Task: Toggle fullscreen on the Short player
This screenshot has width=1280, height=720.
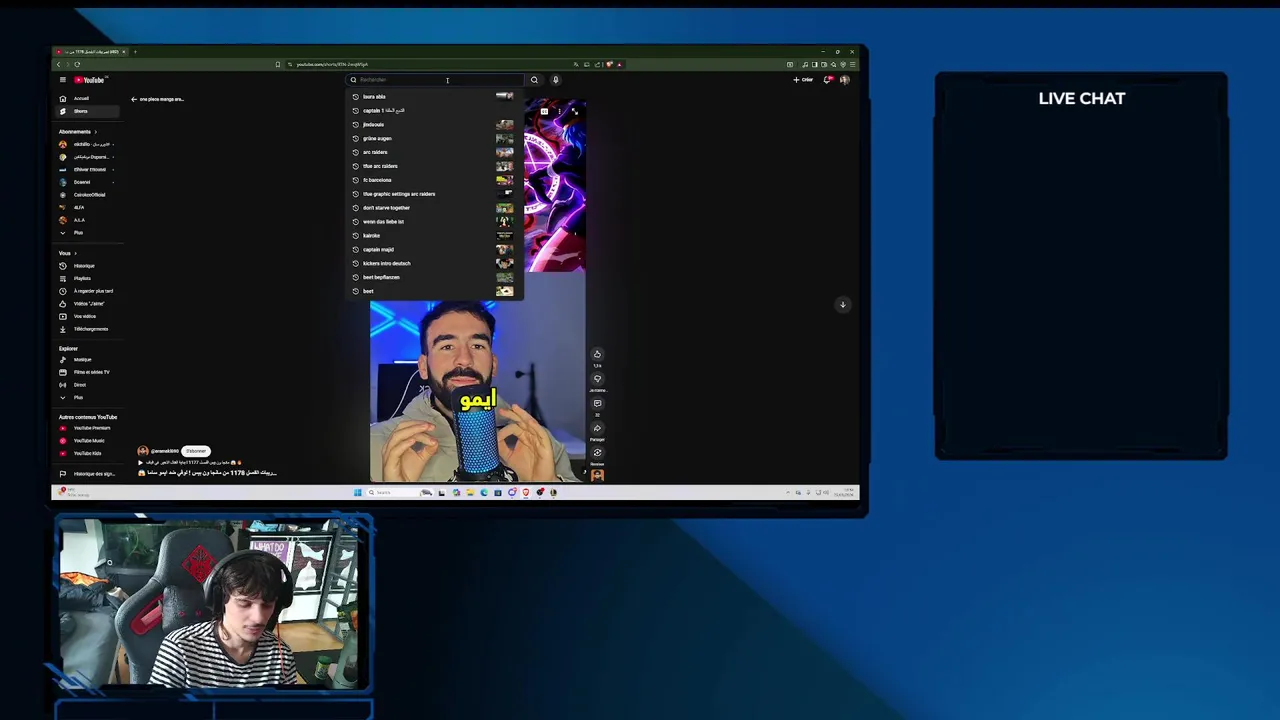Action: coord(574,112)
